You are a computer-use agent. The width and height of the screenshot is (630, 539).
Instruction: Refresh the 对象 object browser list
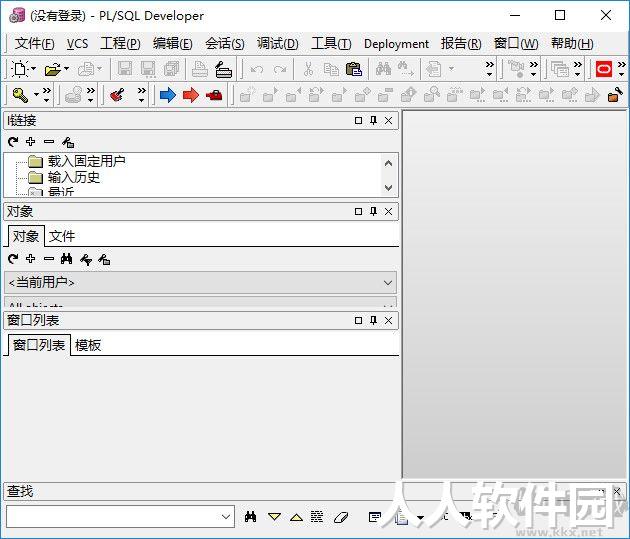click(x=13, y=259)
